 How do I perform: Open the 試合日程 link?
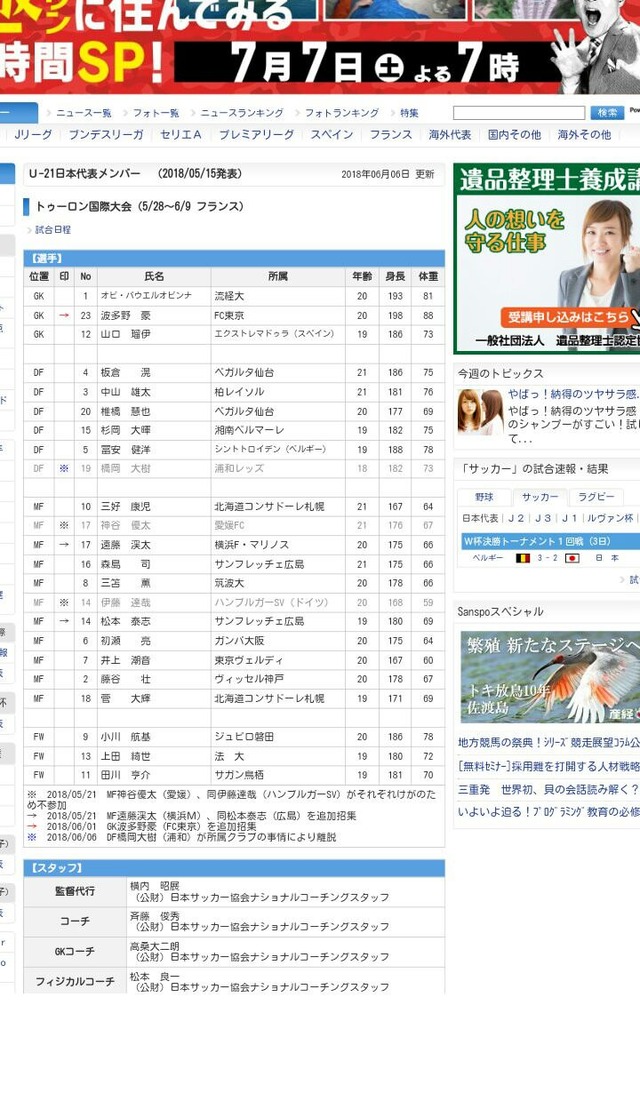53,229
